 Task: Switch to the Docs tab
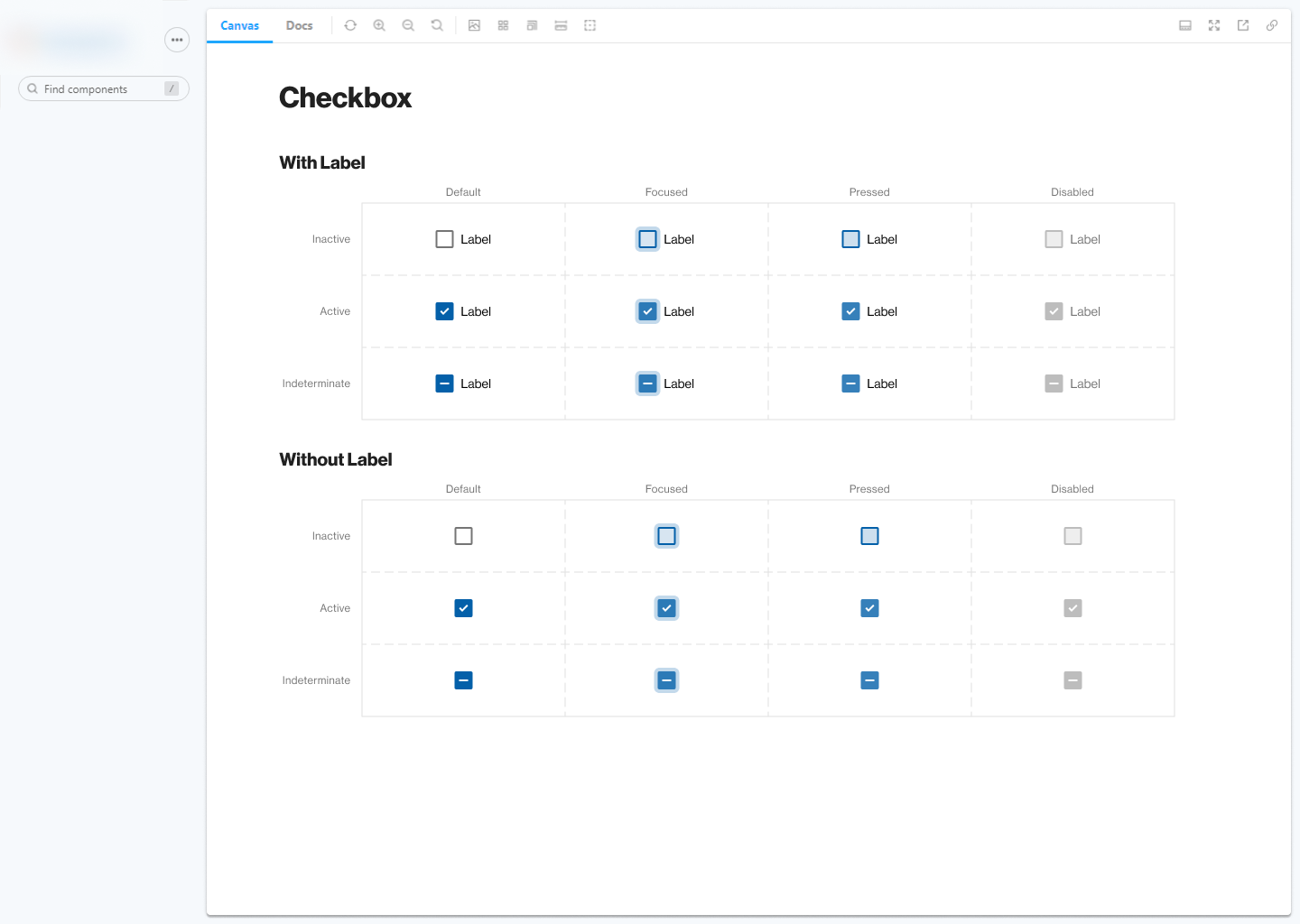click(x=300, y=25)
